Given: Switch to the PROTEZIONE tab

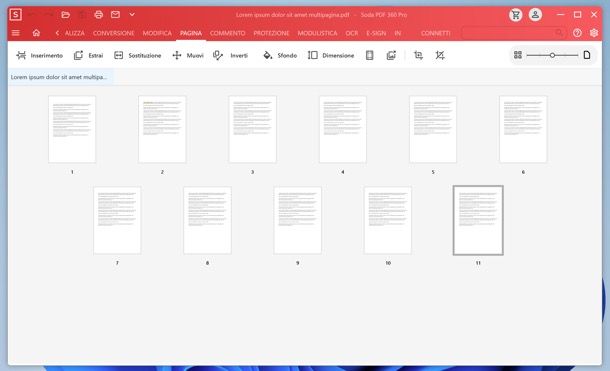Looking at the screenshot, I should tap(271, 33).
